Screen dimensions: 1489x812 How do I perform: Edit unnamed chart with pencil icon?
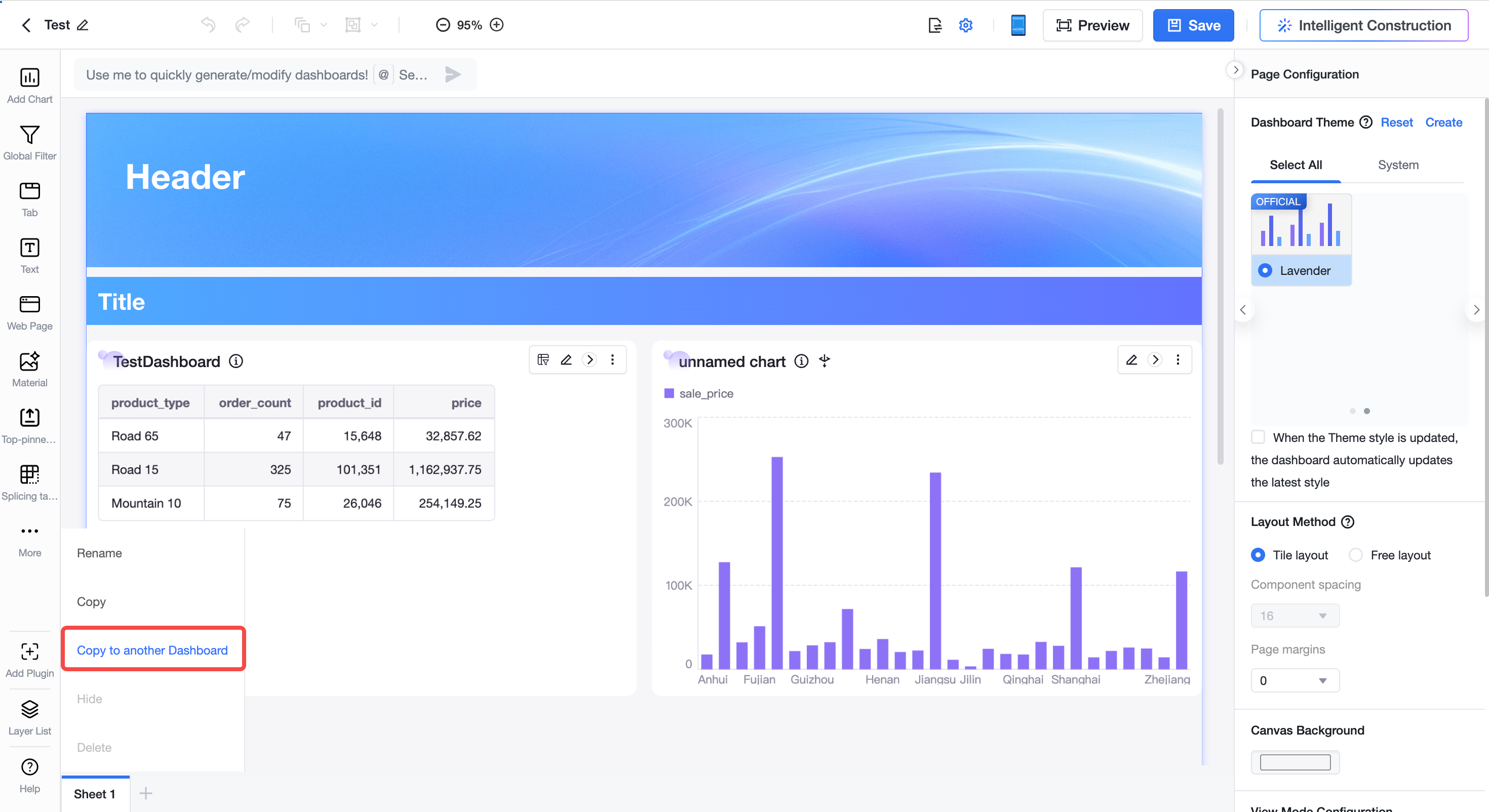[x=1131, y=360]
